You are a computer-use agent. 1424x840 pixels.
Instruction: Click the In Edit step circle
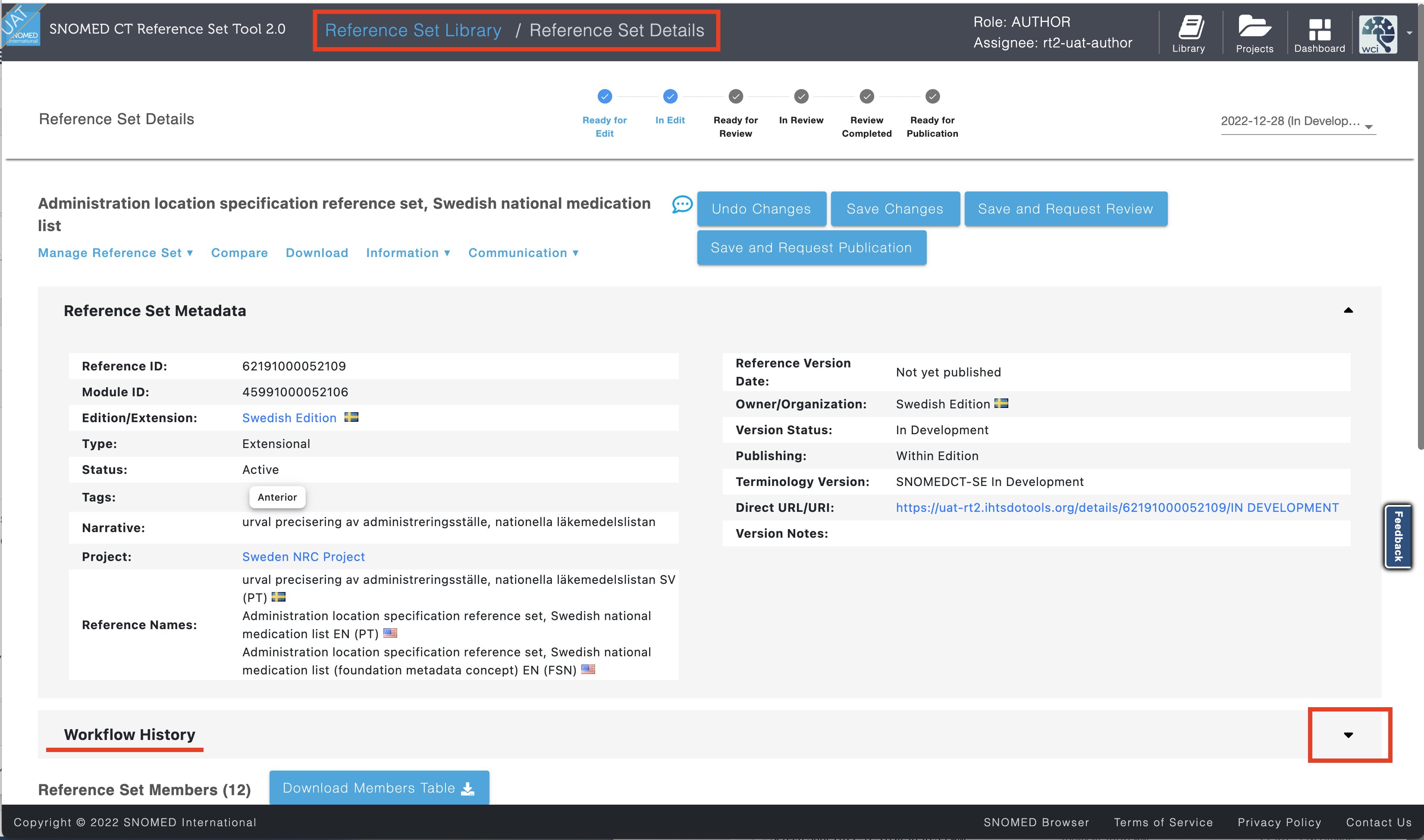pos(670,96)
